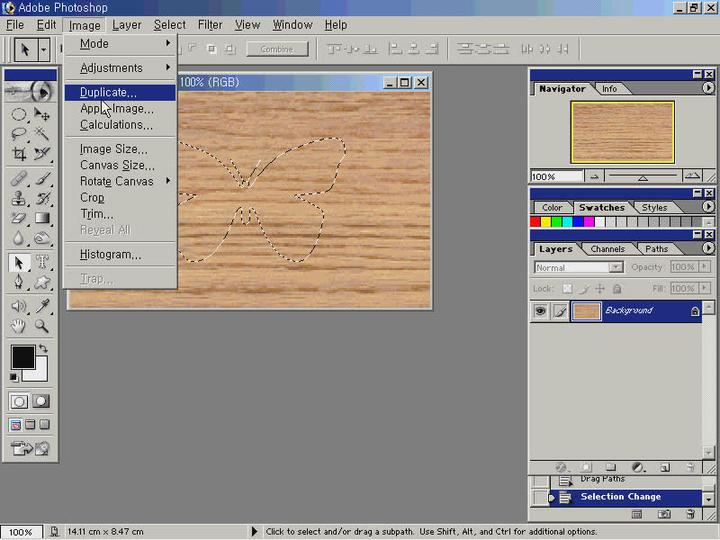Select the Brush tool

click(42, 179)
